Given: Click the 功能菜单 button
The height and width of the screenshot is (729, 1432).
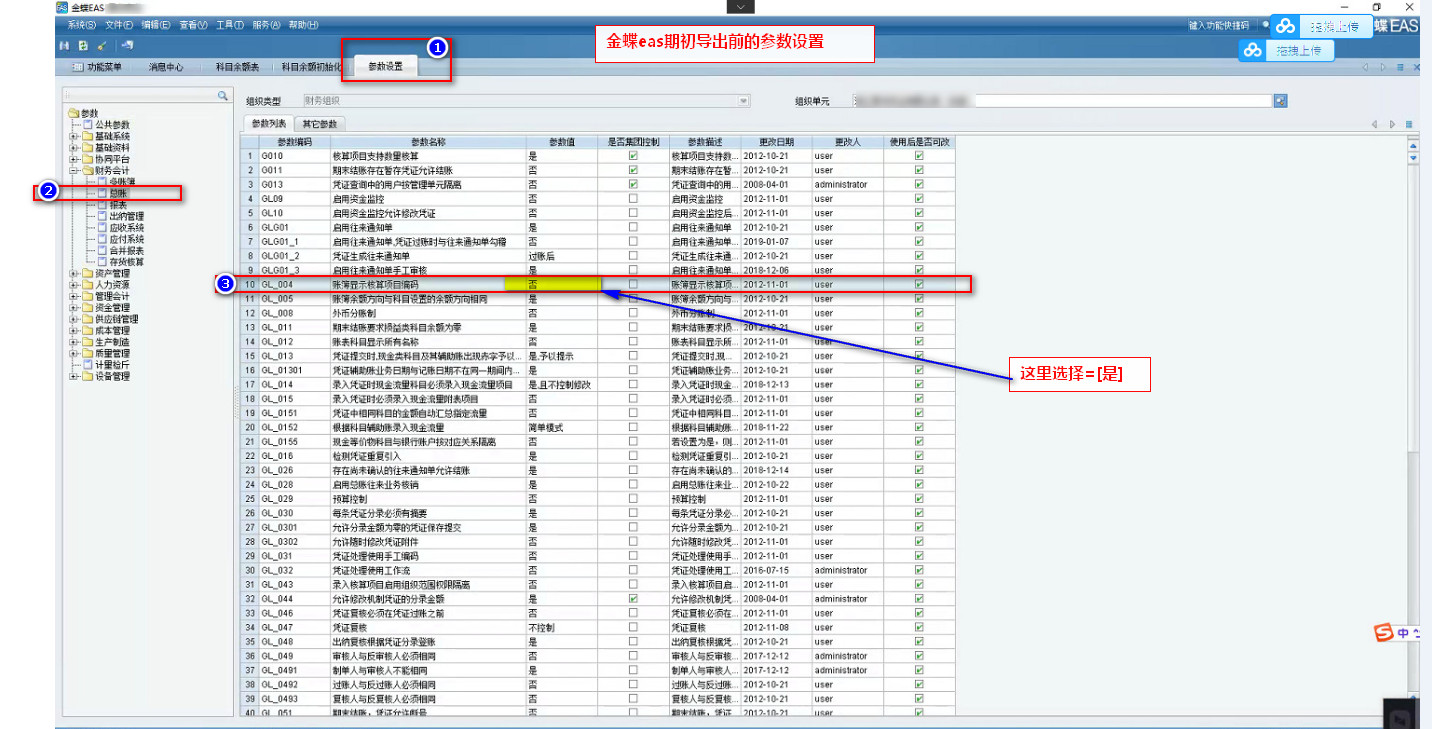Looking at the screenshot, I should pos(98,67).
